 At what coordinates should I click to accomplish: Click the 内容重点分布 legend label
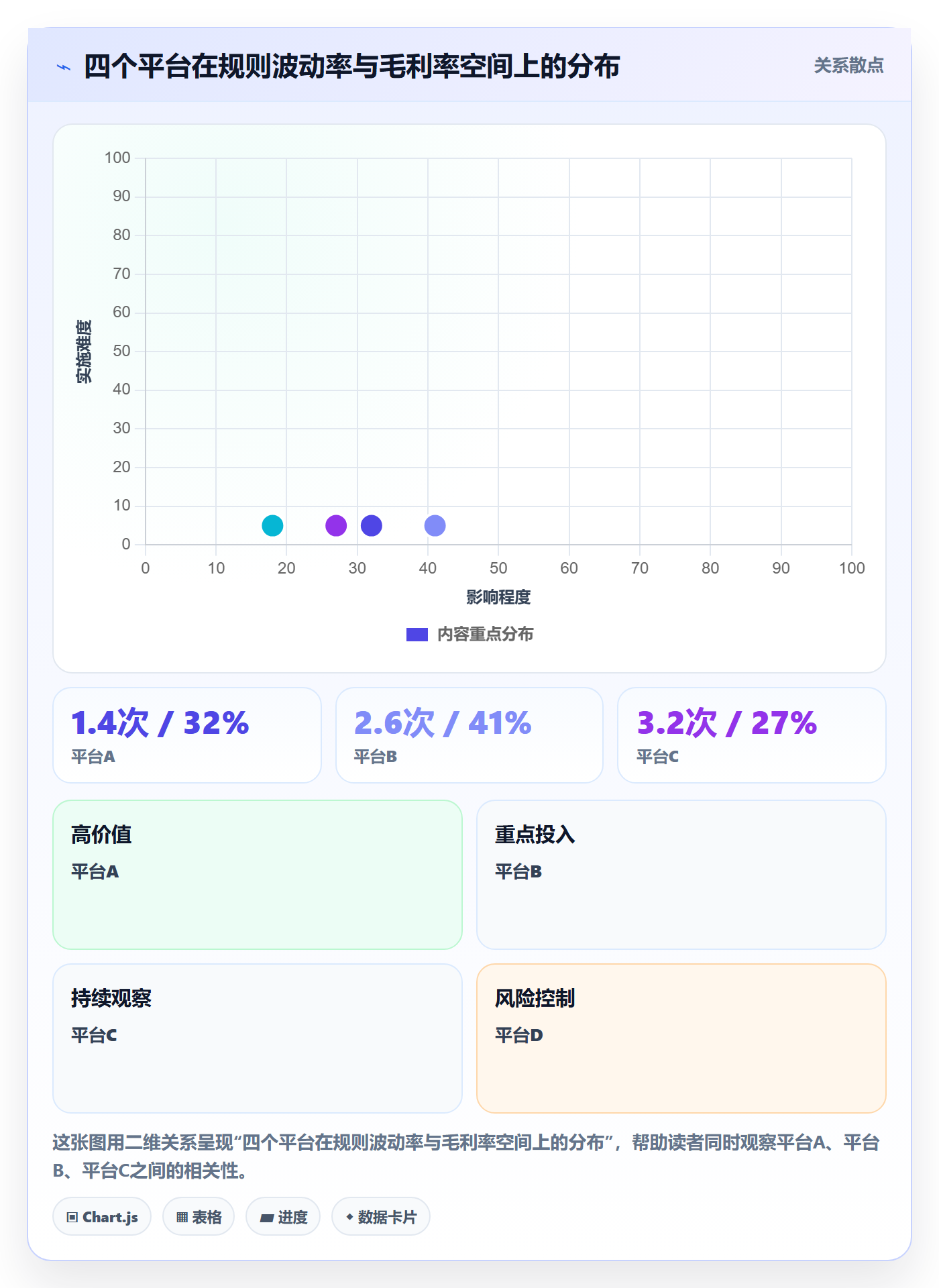[x=486, y=635]
